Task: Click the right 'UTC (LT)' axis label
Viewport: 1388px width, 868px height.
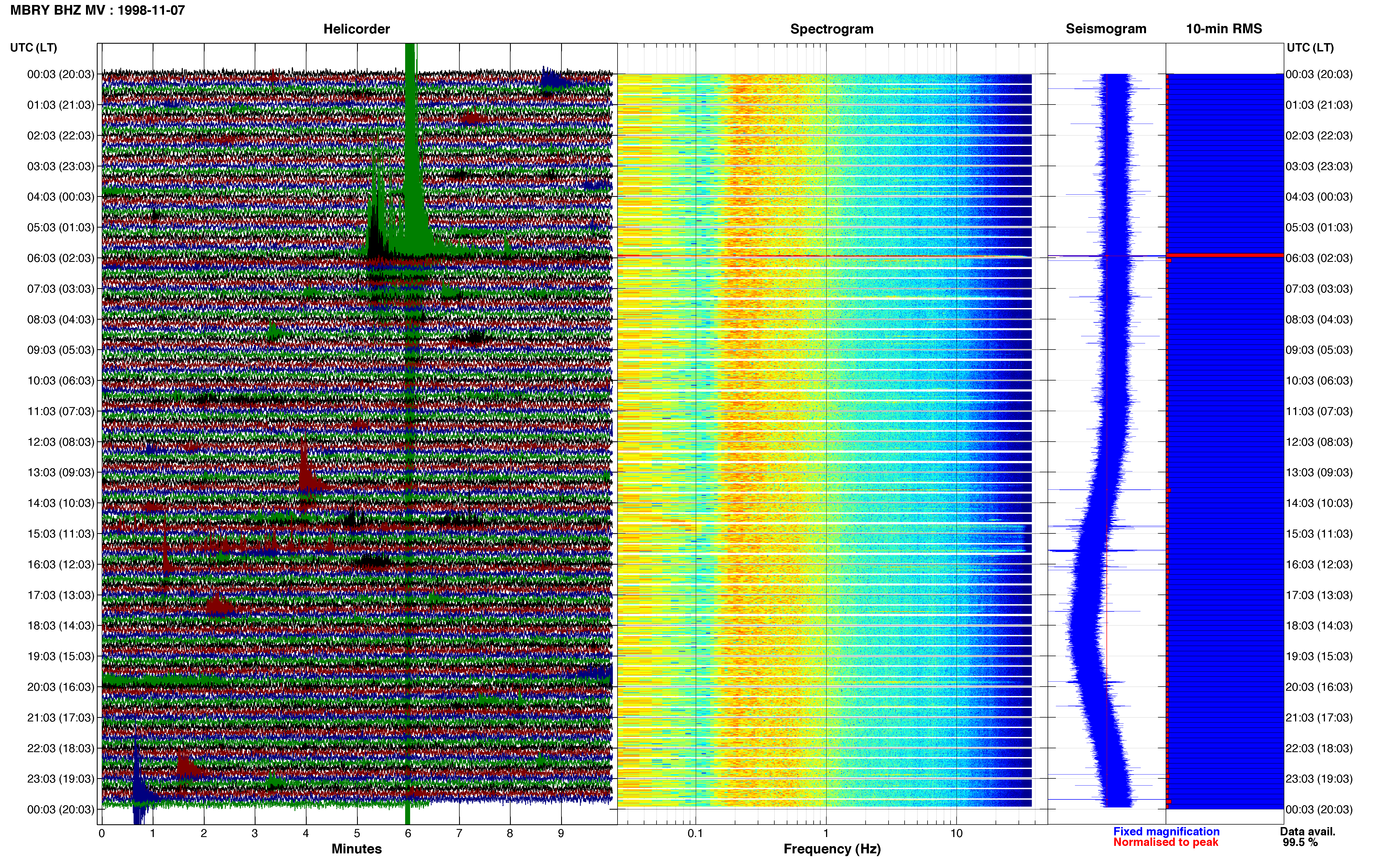Action: 1310,48
